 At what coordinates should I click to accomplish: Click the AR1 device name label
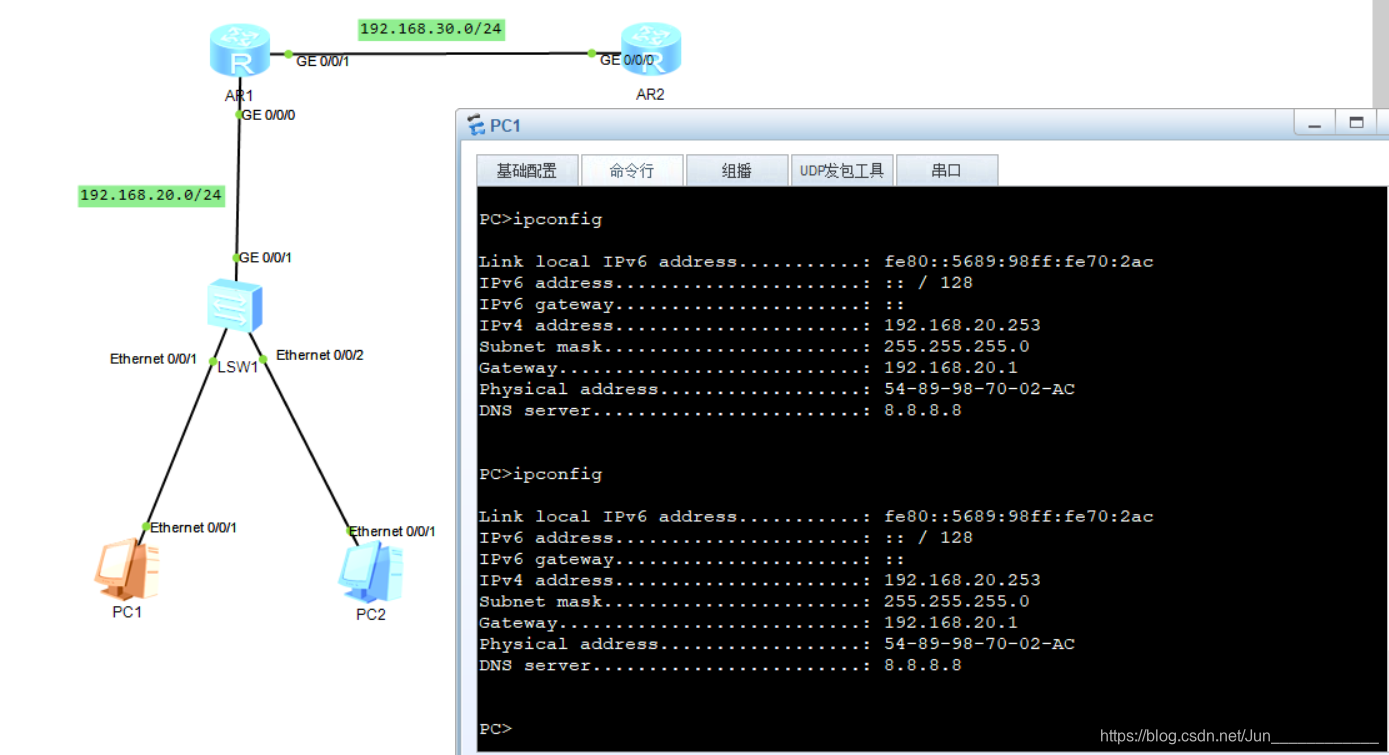click(240, 96)
